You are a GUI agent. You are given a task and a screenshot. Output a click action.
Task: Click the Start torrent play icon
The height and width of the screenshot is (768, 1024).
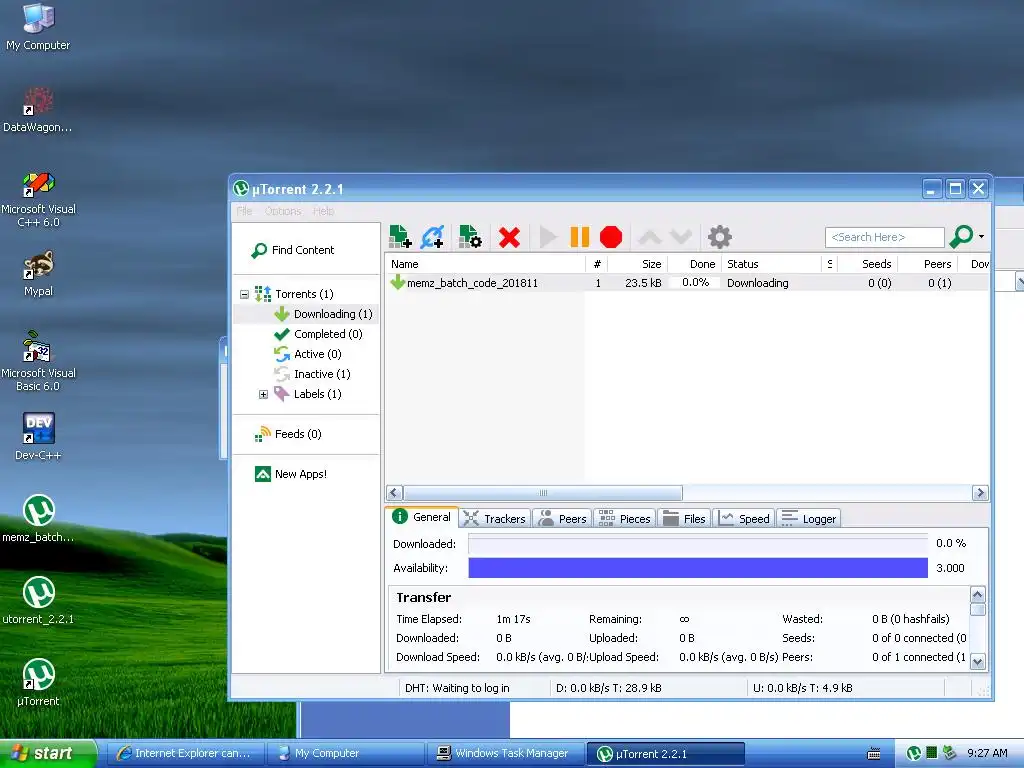pos(548,237)
